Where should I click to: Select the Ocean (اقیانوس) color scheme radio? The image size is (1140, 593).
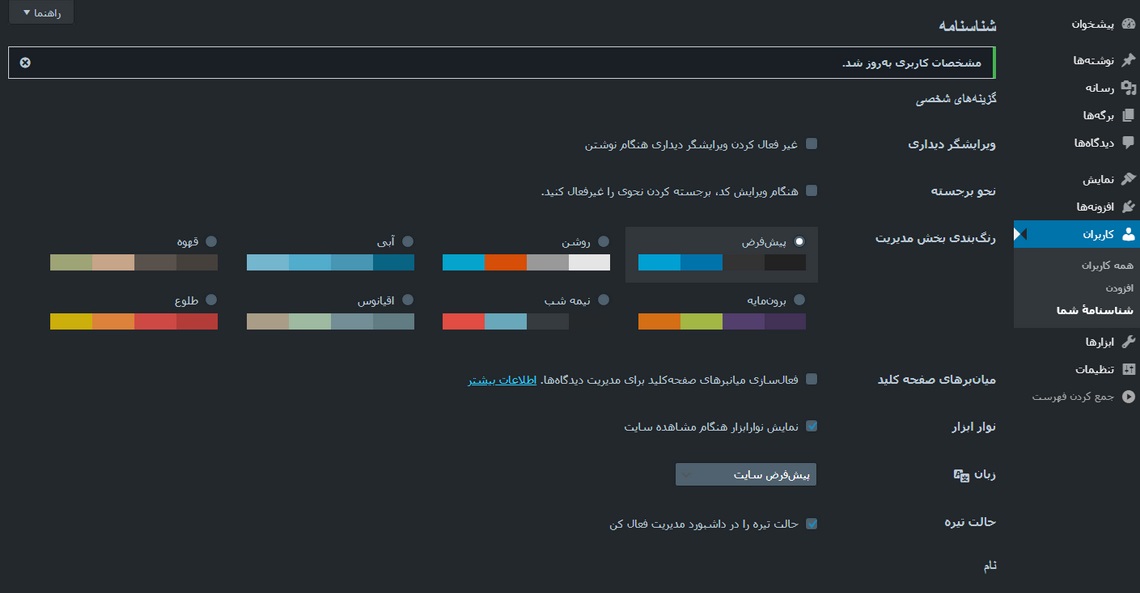[407, 300]
